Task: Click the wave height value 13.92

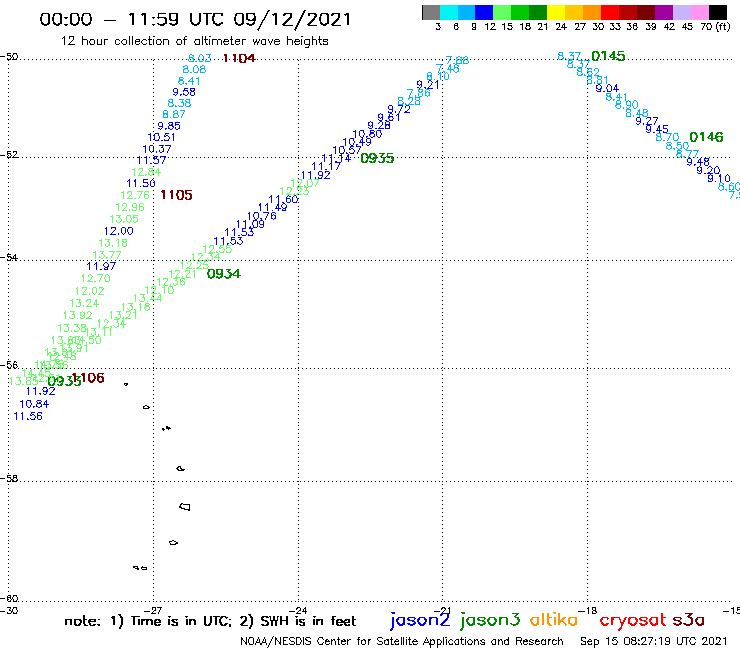Action: coord(78,315)
